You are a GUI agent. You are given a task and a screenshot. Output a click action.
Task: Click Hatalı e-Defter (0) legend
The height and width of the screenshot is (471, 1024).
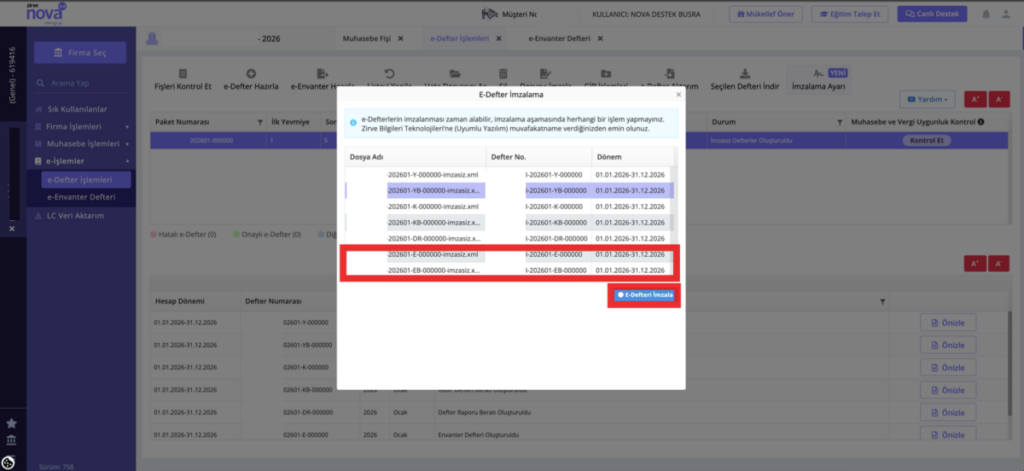pos(184,234)
